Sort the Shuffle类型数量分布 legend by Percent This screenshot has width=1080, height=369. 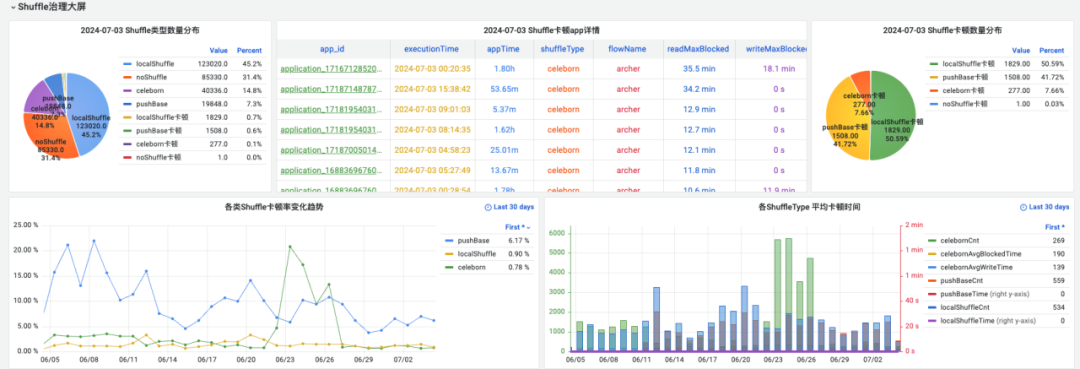249,50
